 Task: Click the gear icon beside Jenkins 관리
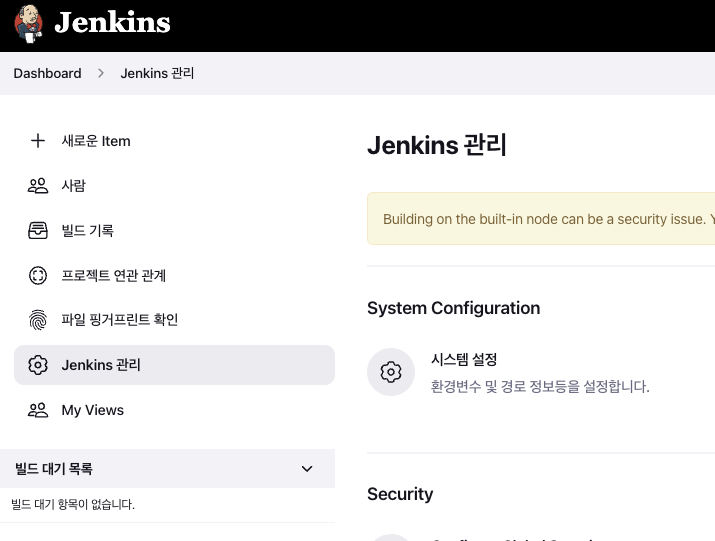coord(38,365)
